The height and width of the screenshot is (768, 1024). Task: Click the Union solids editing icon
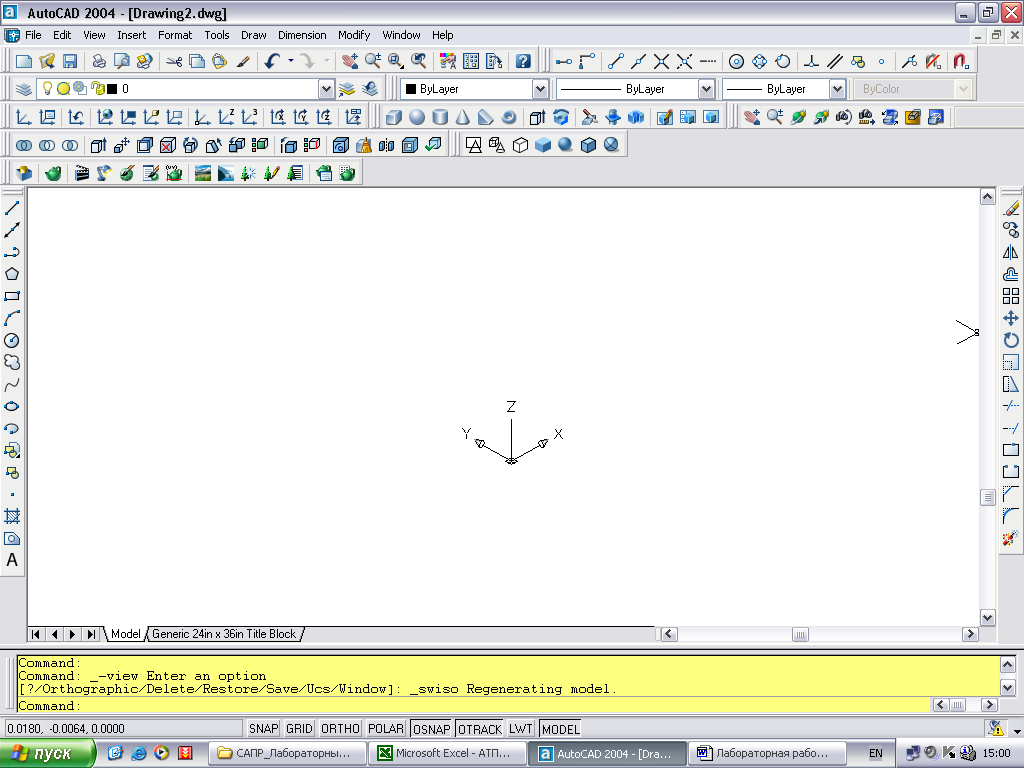24,146
